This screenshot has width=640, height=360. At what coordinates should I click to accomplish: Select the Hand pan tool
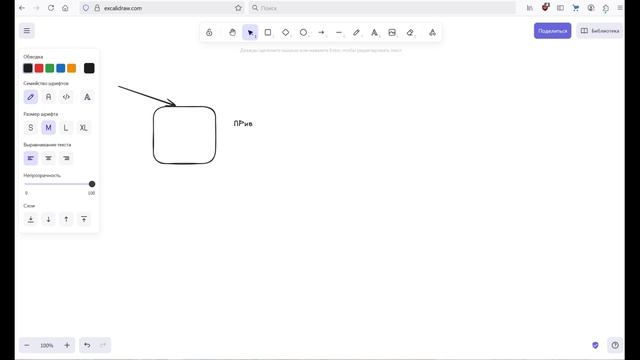click(232, 32)
